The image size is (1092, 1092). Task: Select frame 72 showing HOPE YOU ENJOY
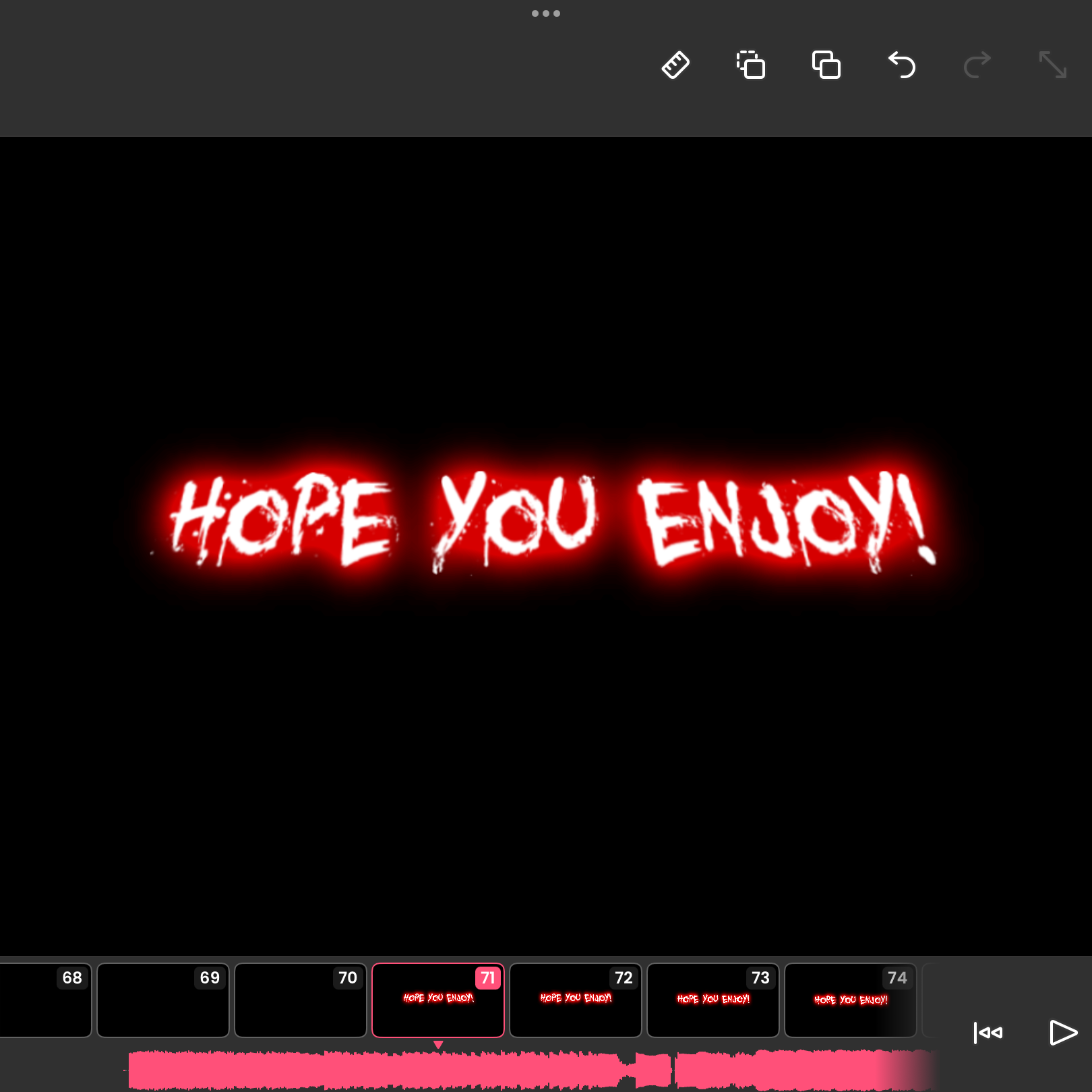coord(575,1000)
